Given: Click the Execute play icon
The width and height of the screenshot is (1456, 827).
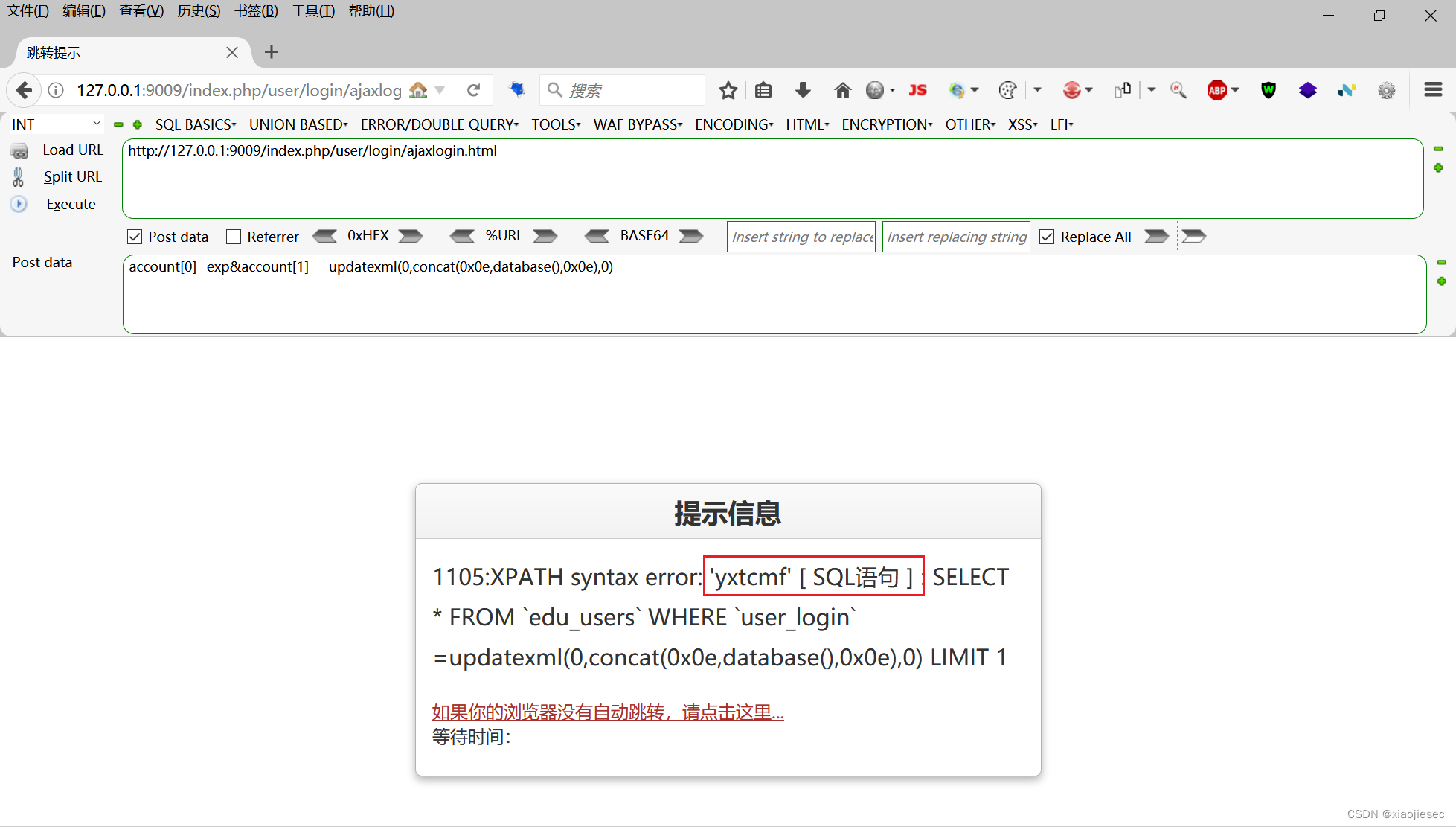Looking at the screenshot, I should pyautogui.click(x=18, y=204).
